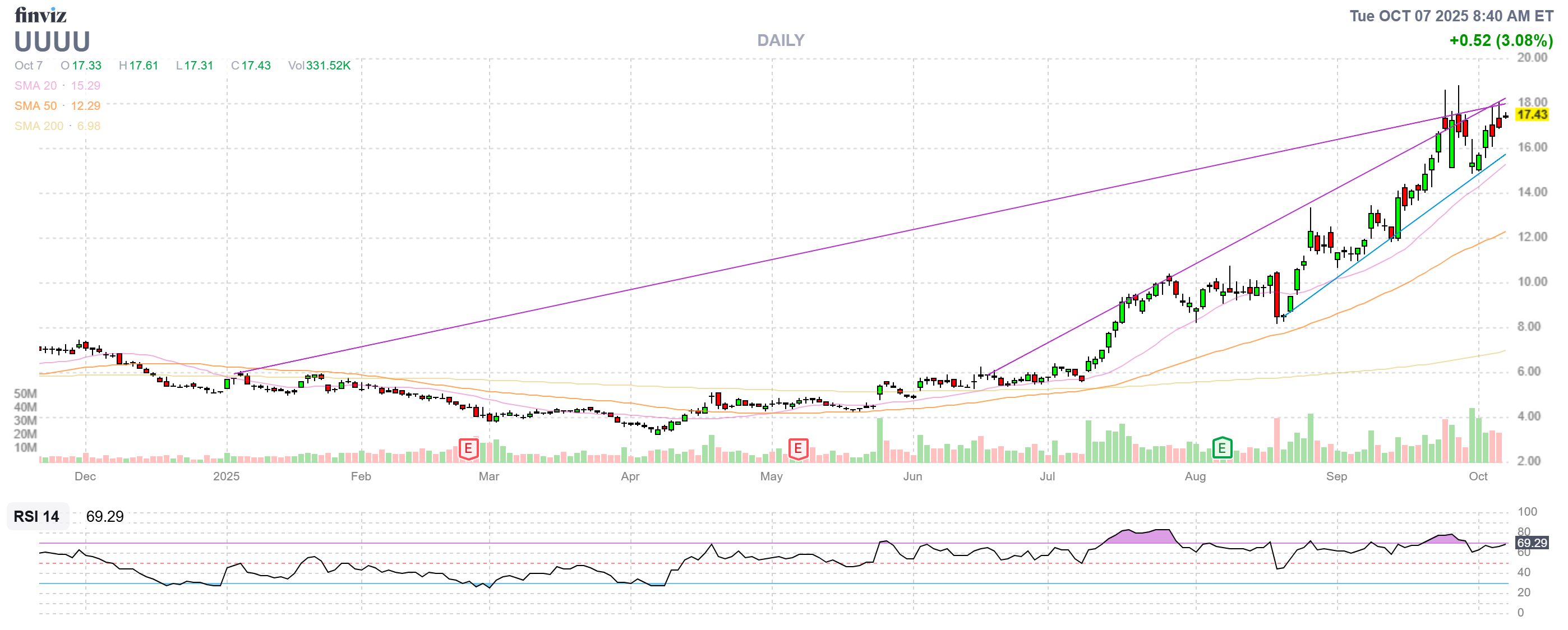Click the finviz logo

(x=40, y=15)
